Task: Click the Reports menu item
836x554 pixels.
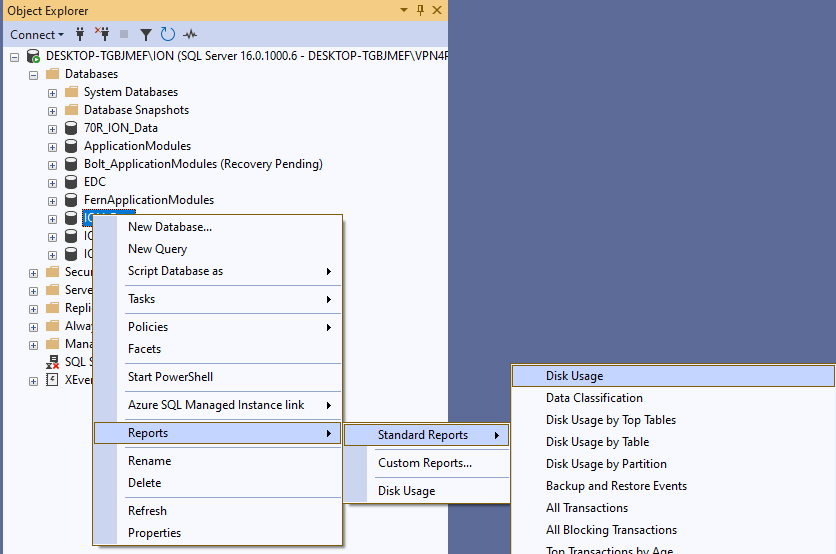Action: tap(218, 433)
